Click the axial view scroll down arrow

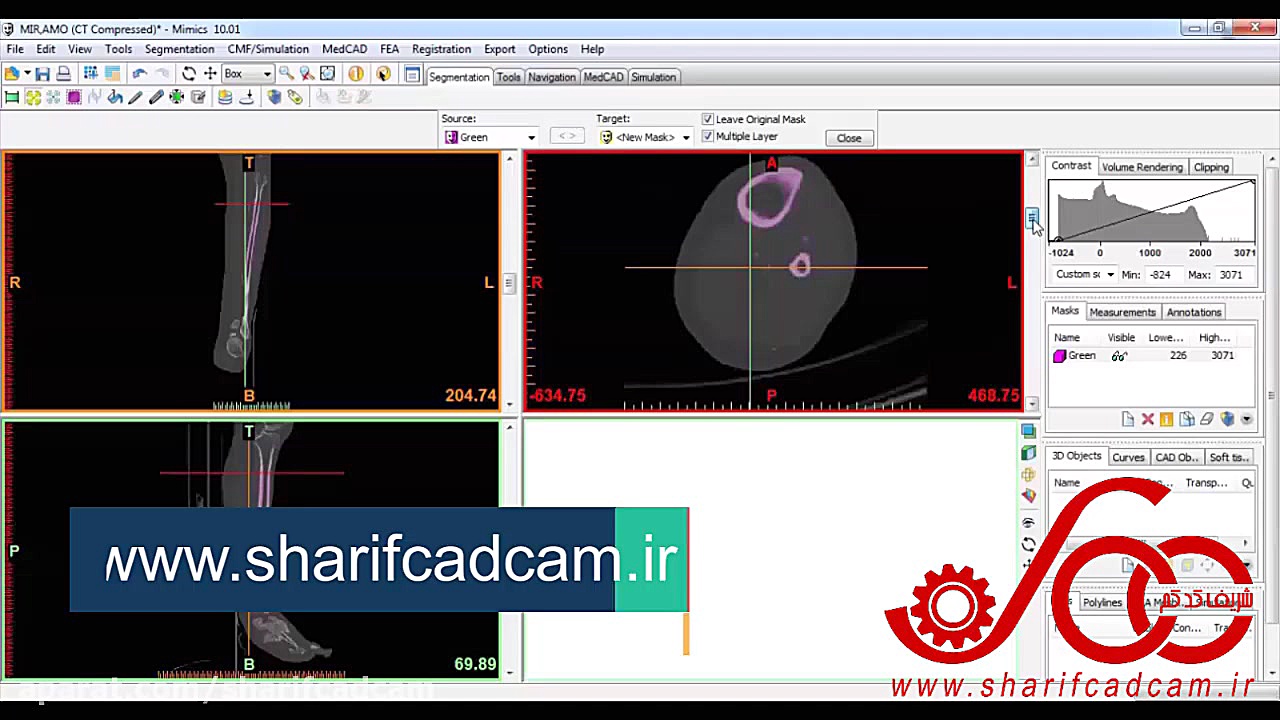pos(1032,404)
